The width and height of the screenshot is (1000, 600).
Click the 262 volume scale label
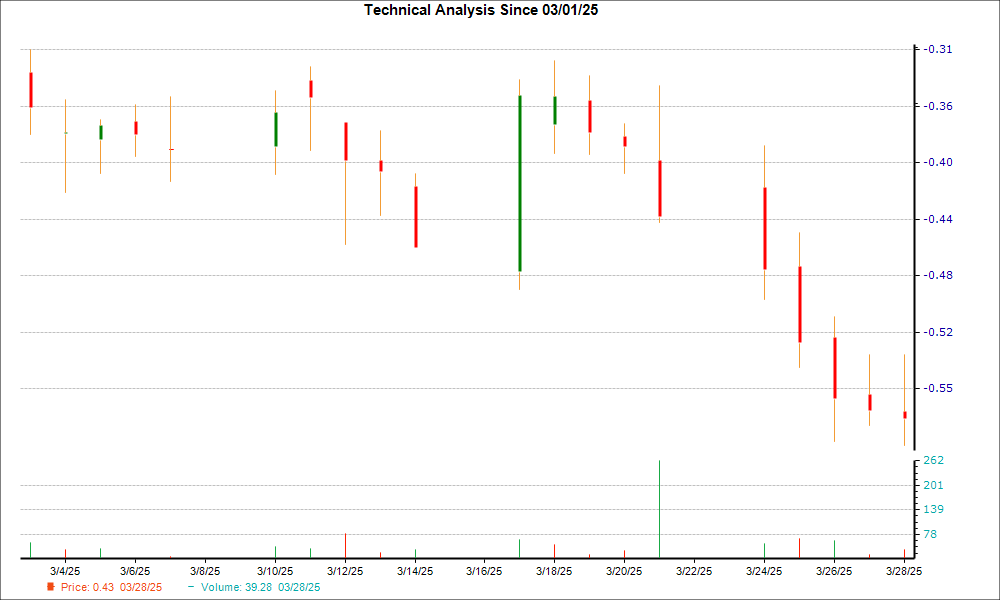coord(932,461)
